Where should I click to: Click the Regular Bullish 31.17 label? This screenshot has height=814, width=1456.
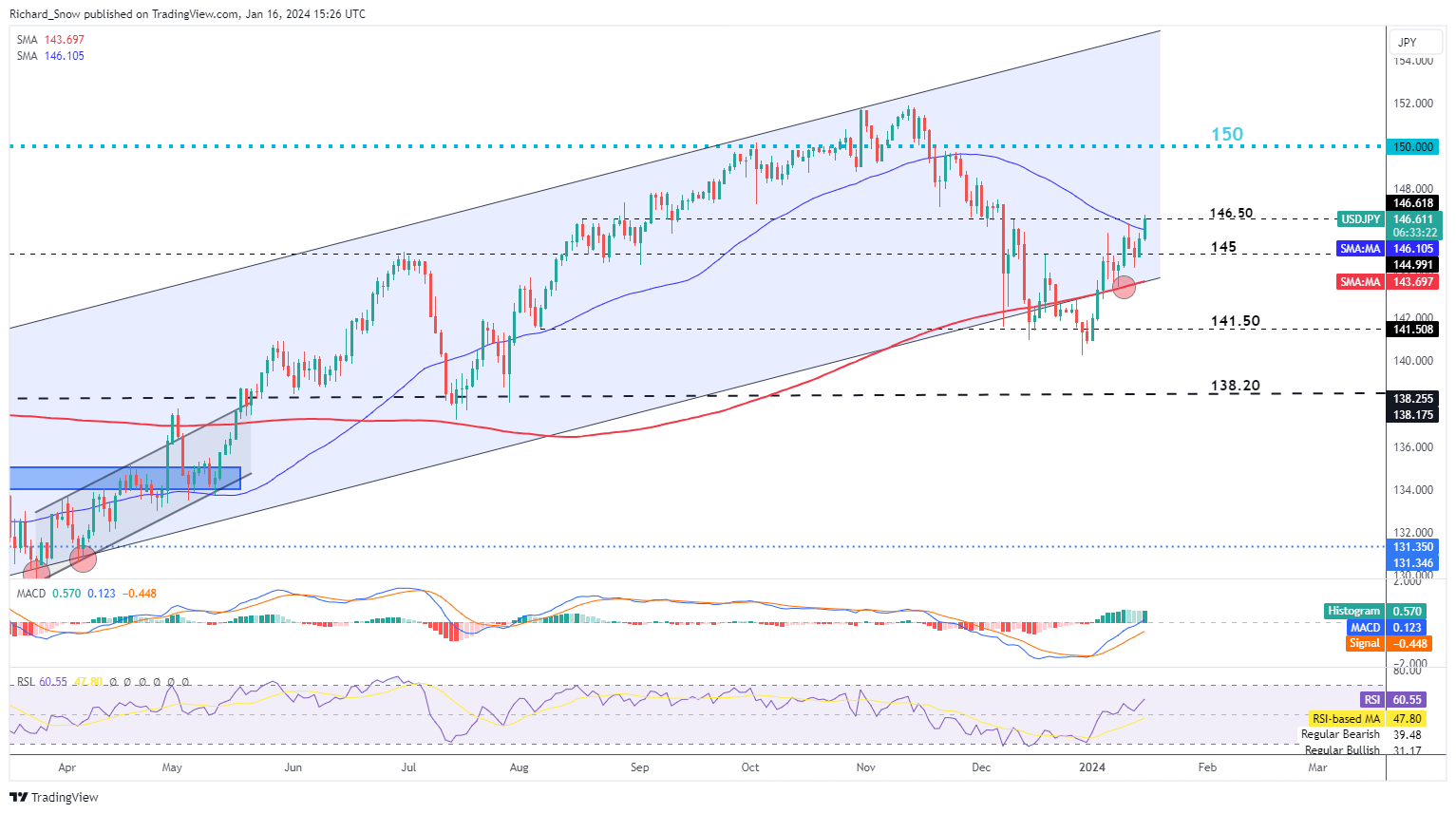tap(1360, 750)
